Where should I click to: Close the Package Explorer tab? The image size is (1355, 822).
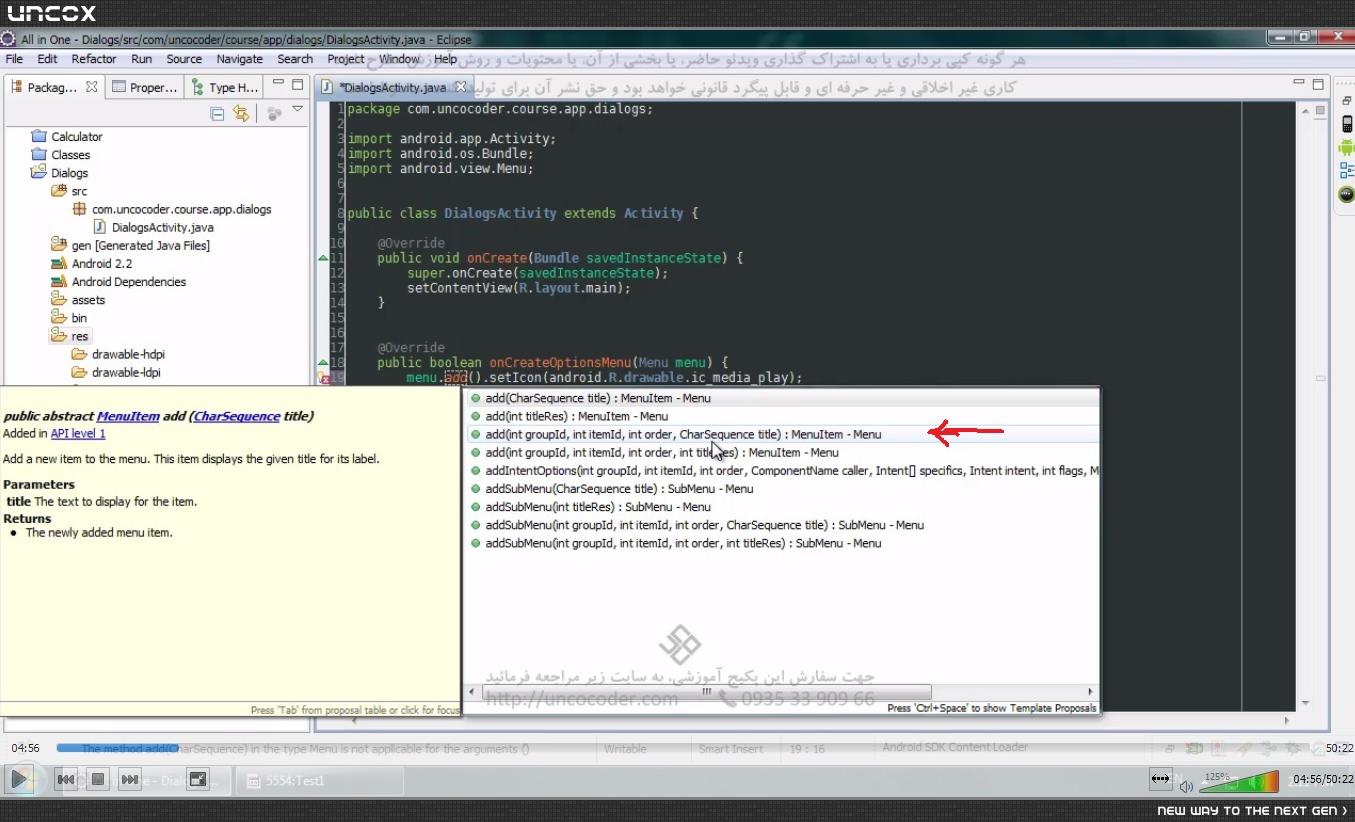[x=91, y=87]
